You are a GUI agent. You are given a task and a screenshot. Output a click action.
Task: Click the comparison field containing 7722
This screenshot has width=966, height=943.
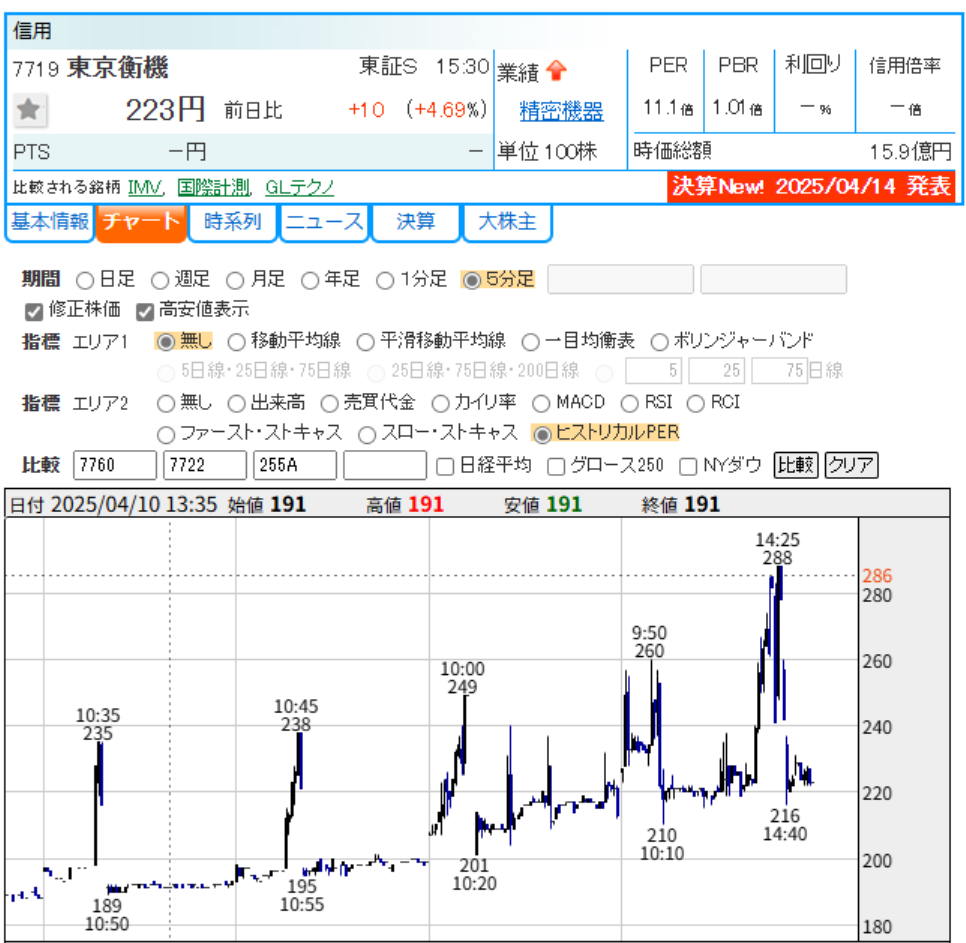pos(205,465)
